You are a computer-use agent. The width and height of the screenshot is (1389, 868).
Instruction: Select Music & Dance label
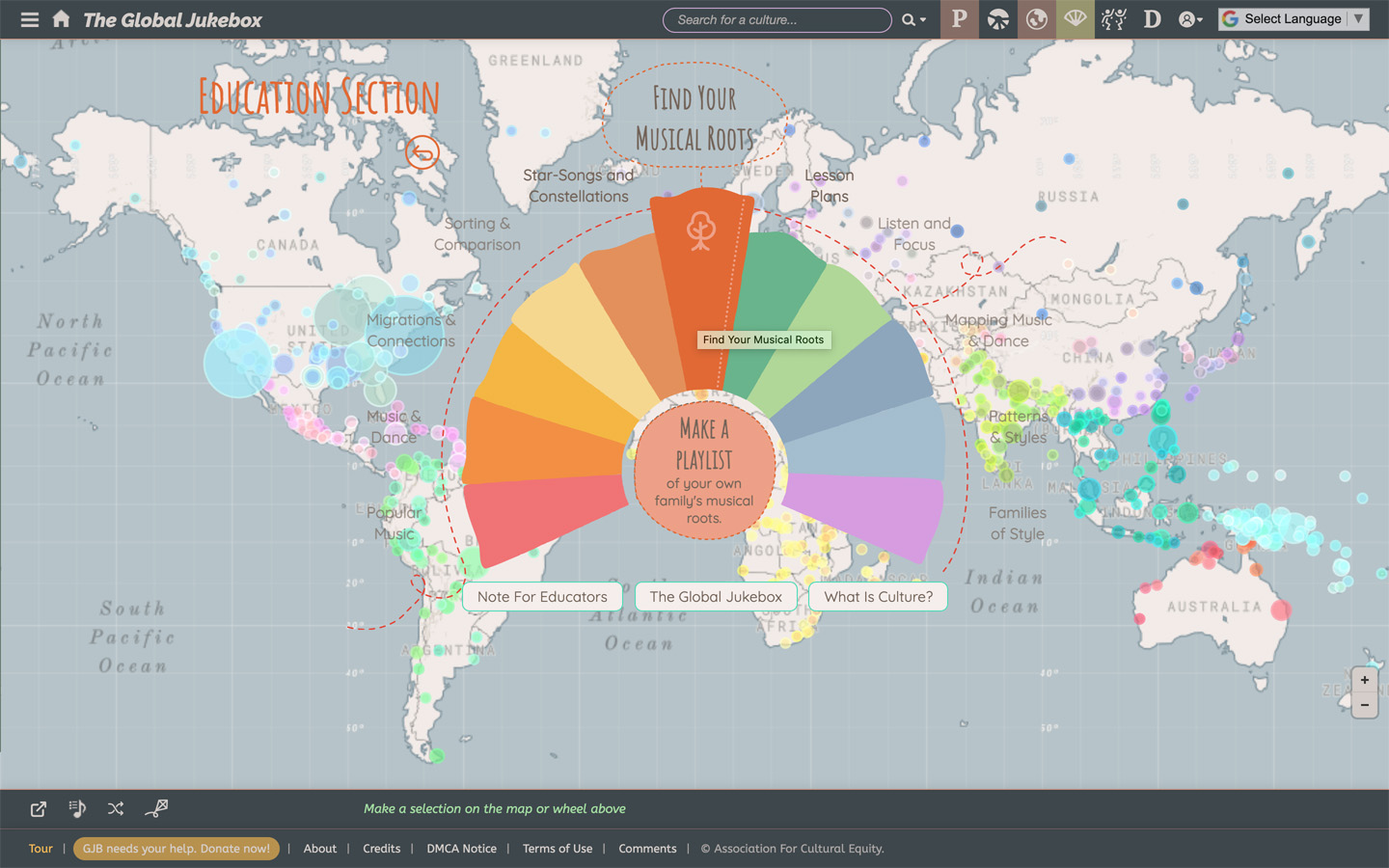pos(394,426)
